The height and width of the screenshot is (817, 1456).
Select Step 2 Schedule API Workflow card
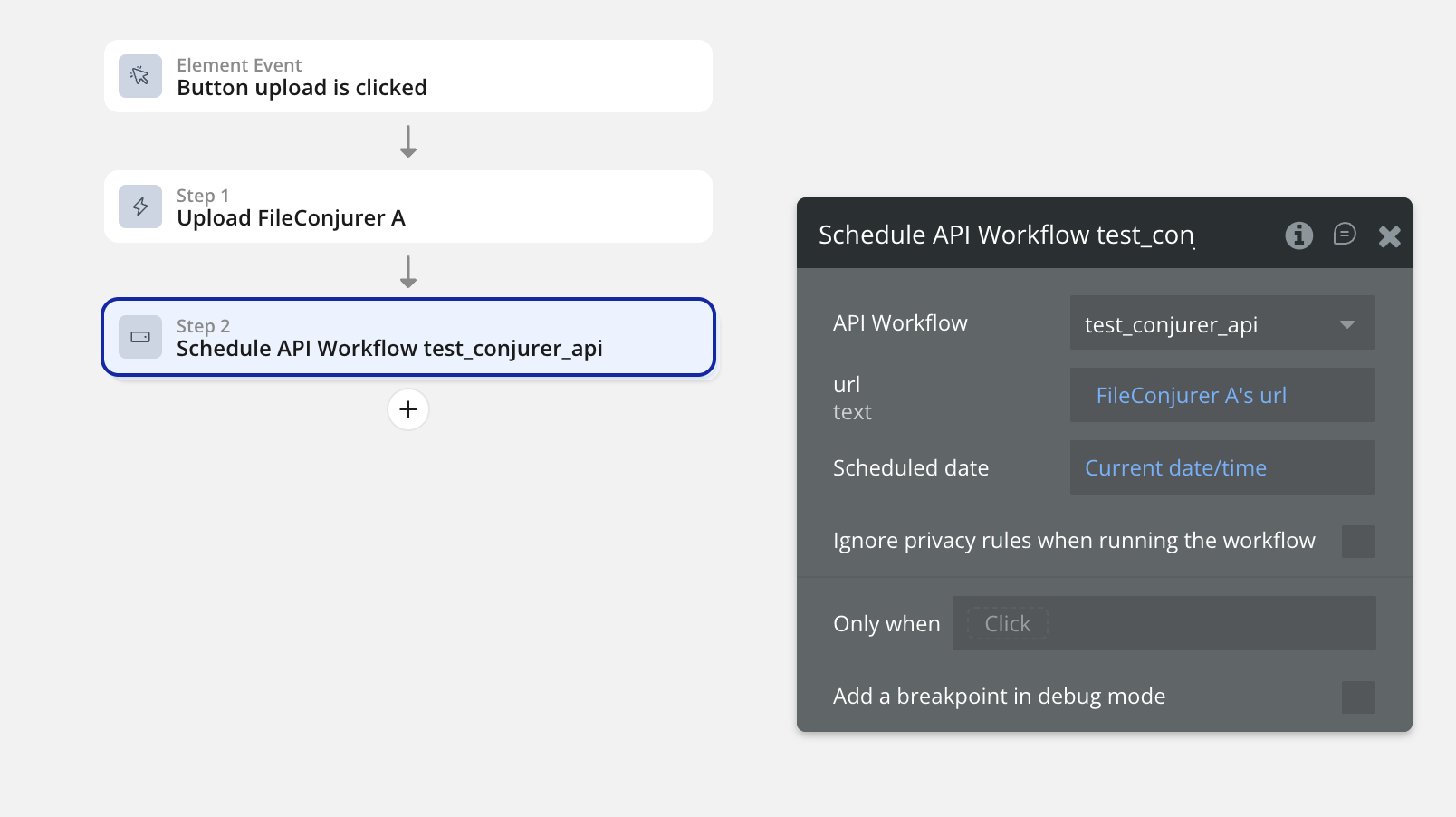point(408,337)
